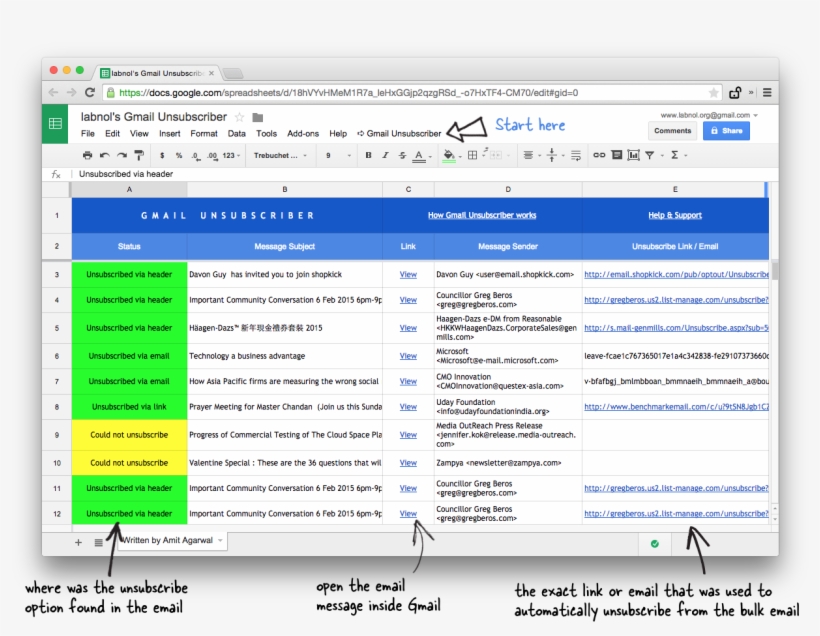Image resolution: width=820 pixels, height=636 pixels.
Task: Click the Filter icon
Action: click(651, 155)
